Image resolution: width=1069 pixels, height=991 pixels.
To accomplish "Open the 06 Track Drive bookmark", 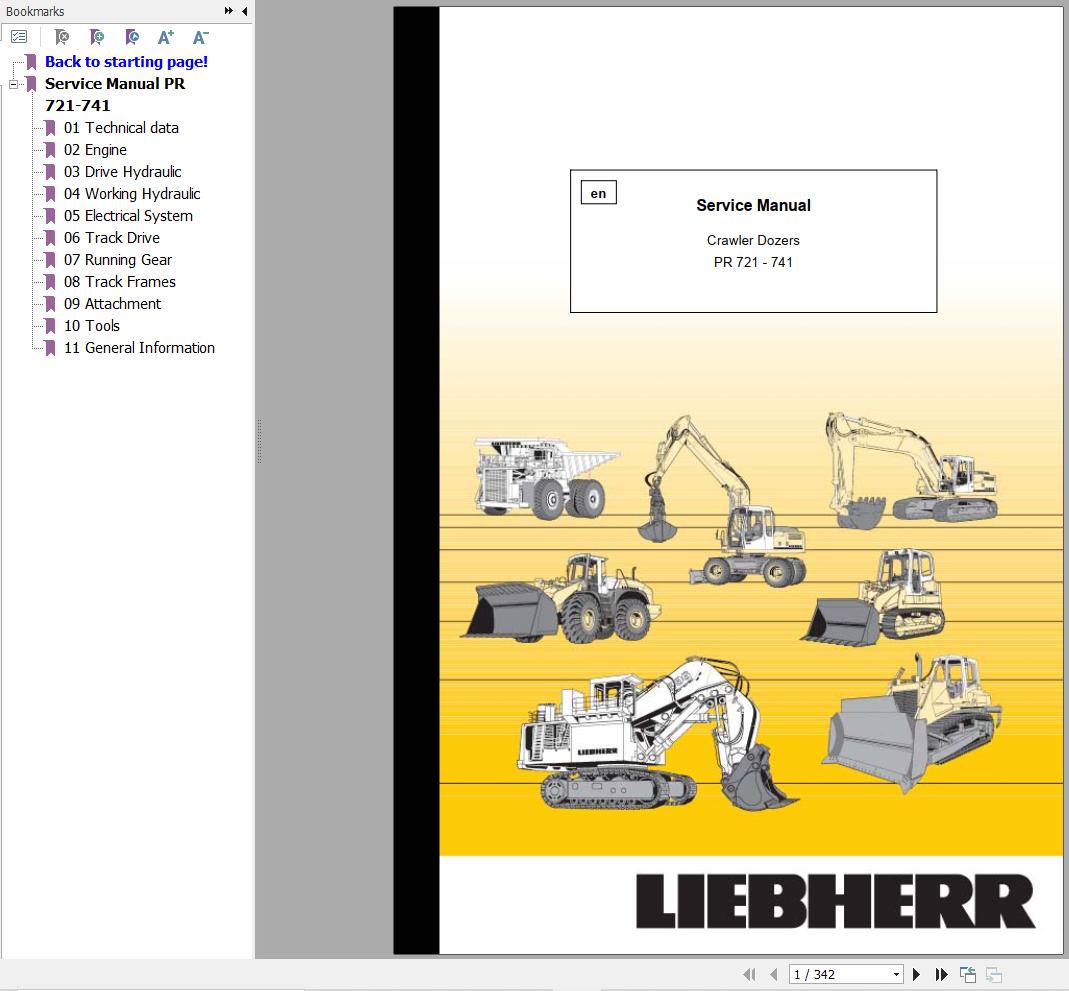I will 112,237.
